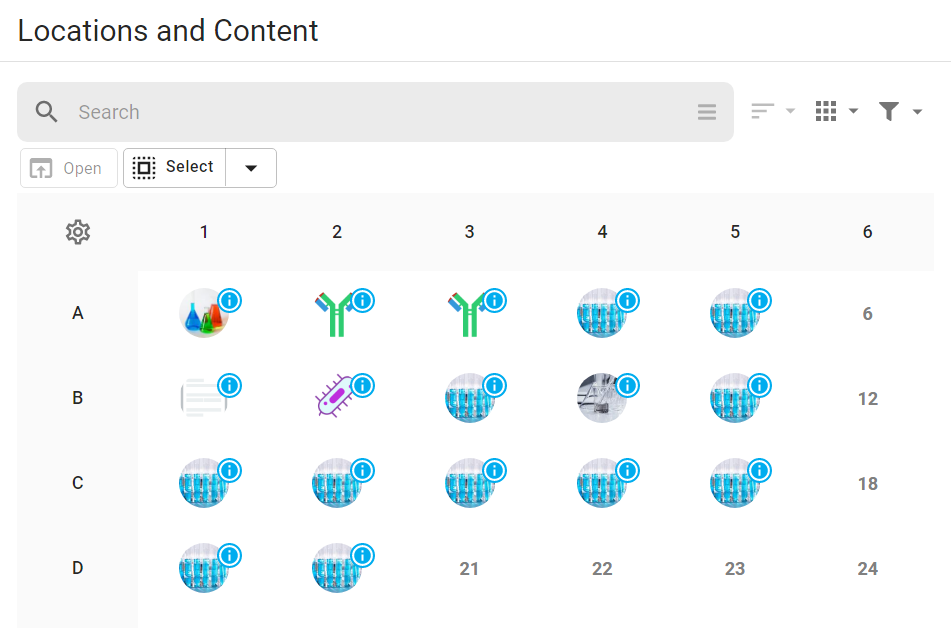Focus the Search input field
951x628 pixels.
pyautogui.click(x=382, y=112)
